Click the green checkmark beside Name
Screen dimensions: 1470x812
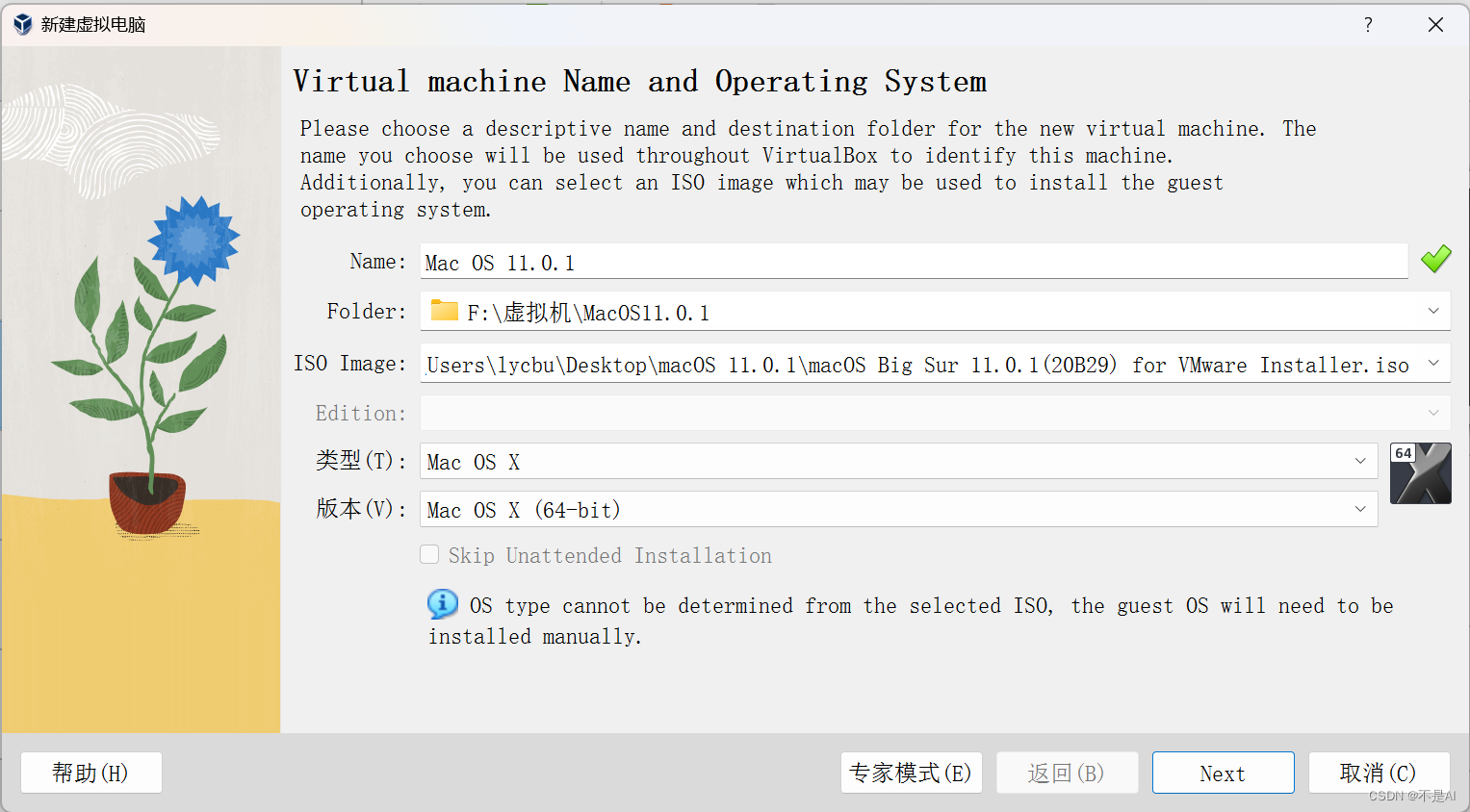click(1436, 259)
